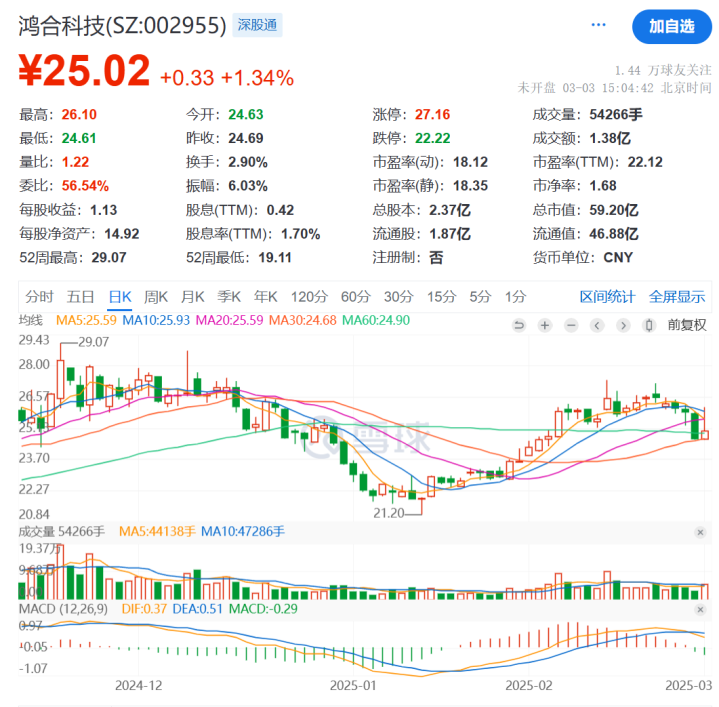Image resolution: width=719 pixels, height=707 pixels.
Task: Click the 29.07 high marker on chart
Action: [x=94, y=342]
